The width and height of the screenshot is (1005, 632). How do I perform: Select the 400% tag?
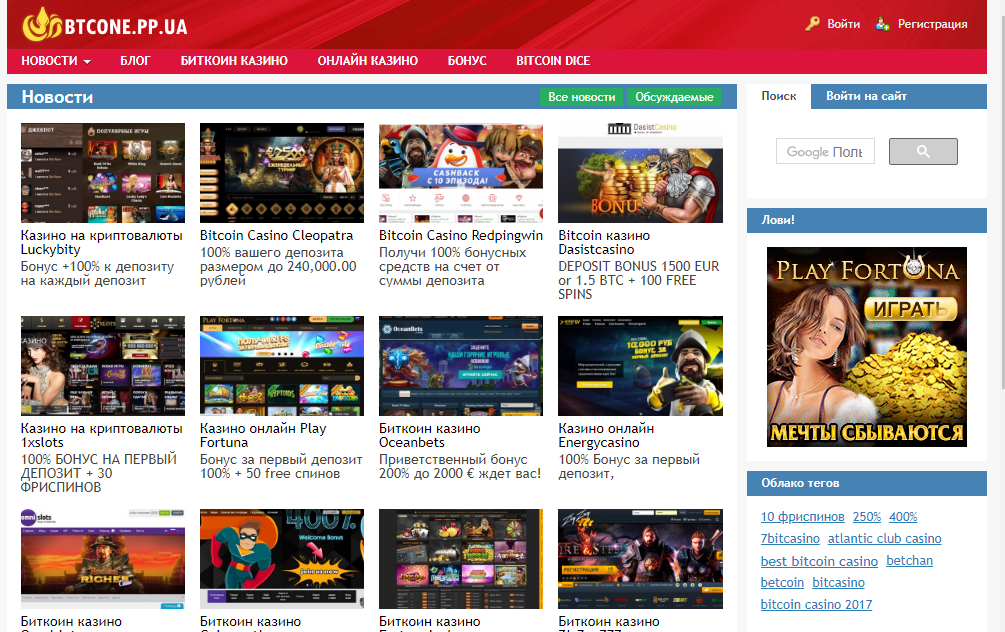click(x=903, y=517)
